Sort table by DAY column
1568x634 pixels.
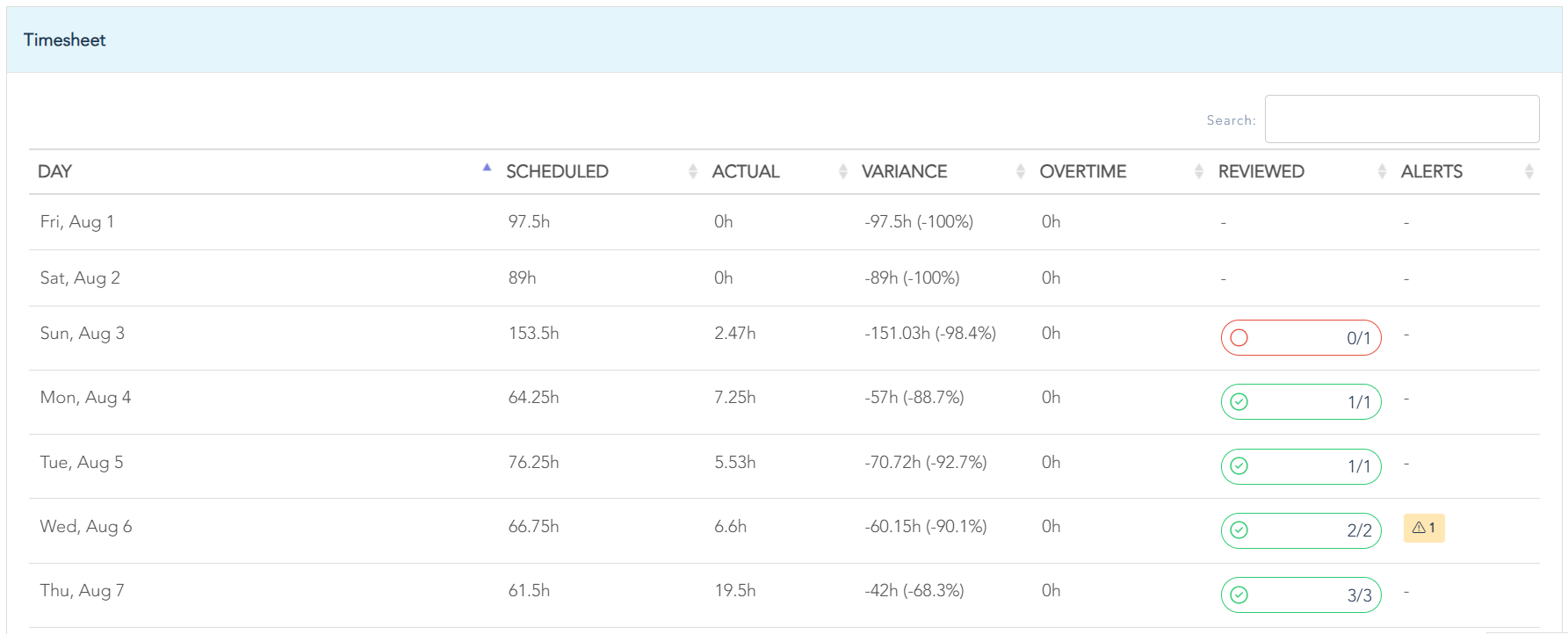point(55,171)
